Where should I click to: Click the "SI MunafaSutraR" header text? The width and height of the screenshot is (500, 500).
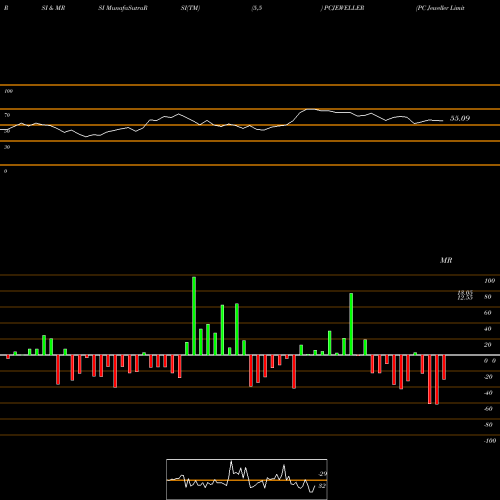[x=123, y=8]
